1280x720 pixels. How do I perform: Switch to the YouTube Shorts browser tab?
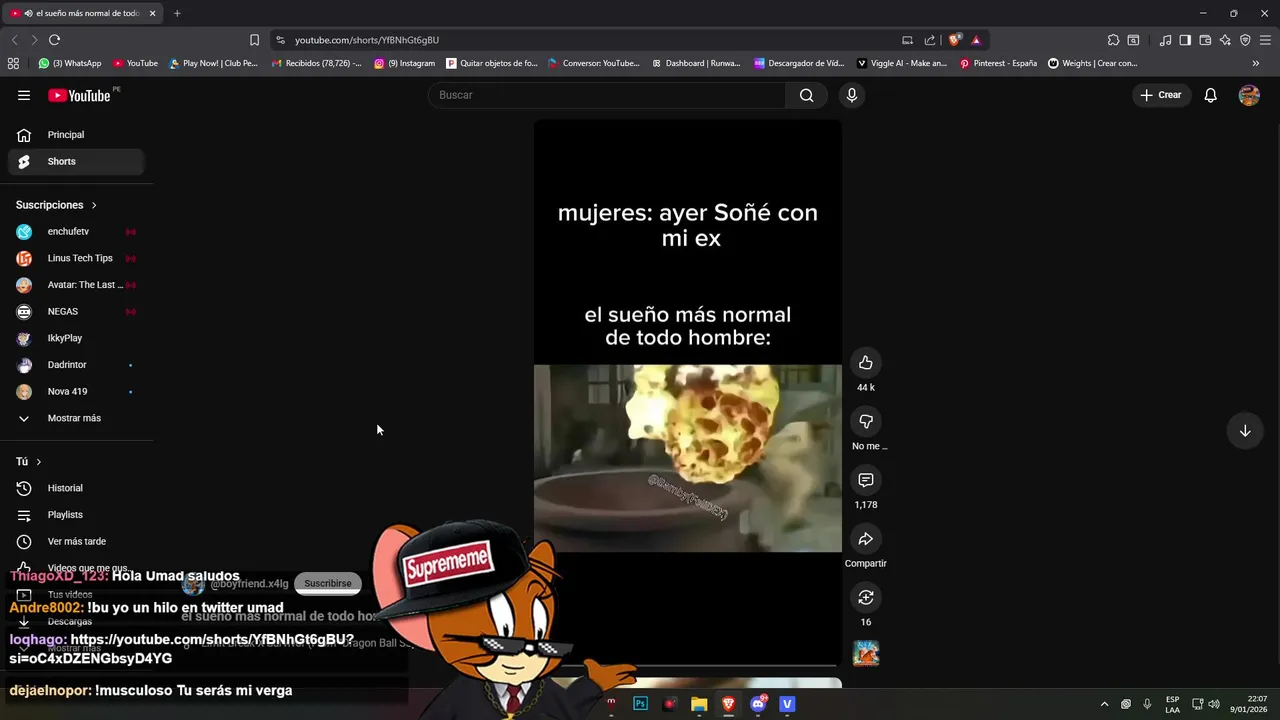(x=82, y=13)
